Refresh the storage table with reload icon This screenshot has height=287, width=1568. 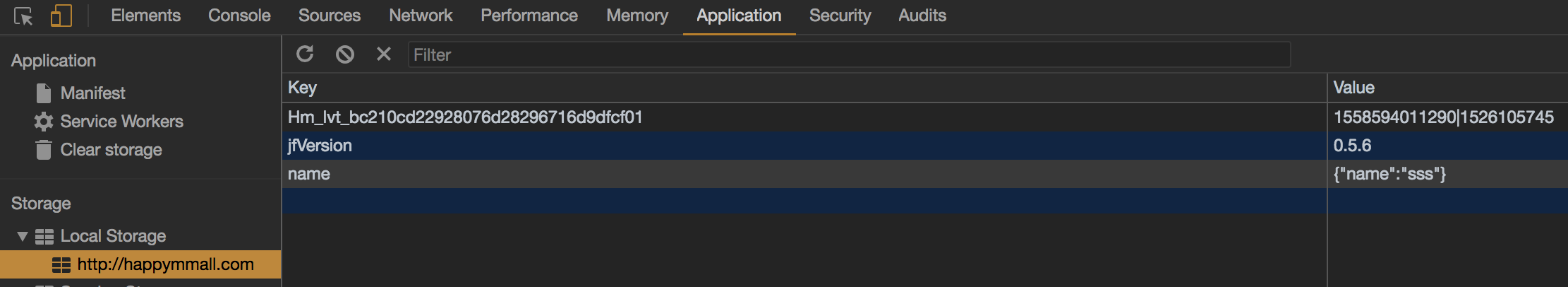tap(305, 54)
